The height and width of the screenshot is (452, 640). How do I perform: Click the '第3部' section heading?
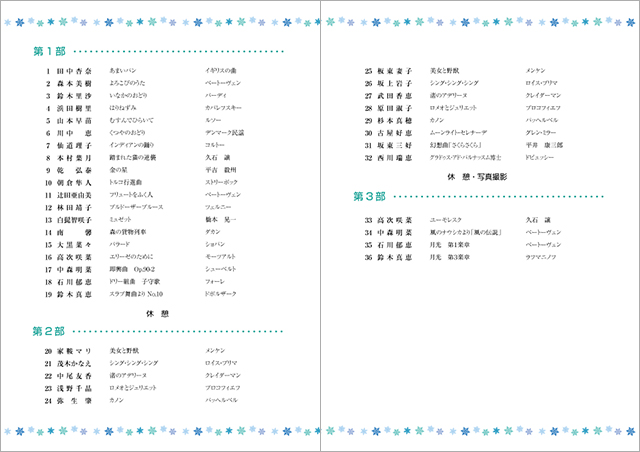(x=369, y=196)
